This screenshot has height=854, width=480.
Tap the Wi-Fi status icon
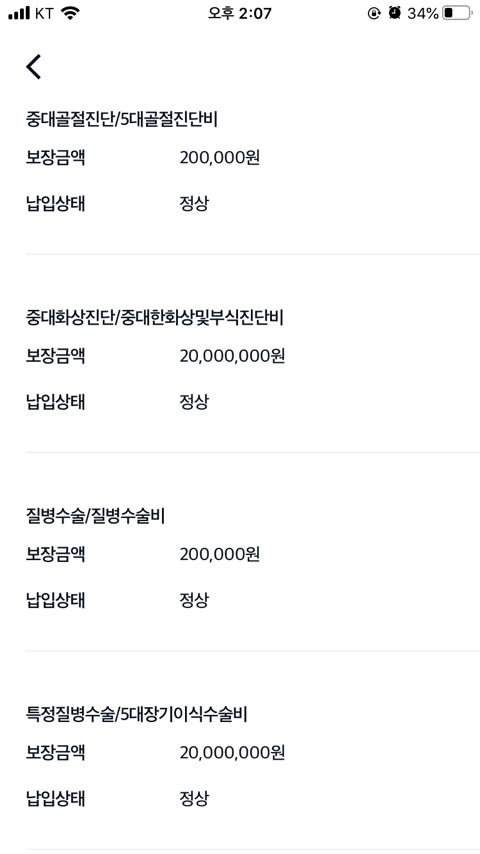point(70,13)
